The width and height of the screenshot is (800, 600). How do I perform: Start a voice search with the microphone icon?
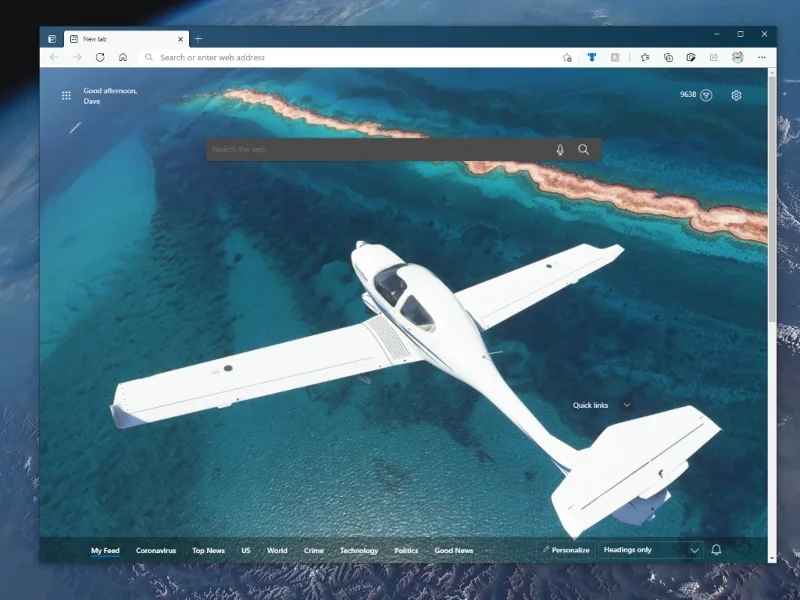point(560,149)
